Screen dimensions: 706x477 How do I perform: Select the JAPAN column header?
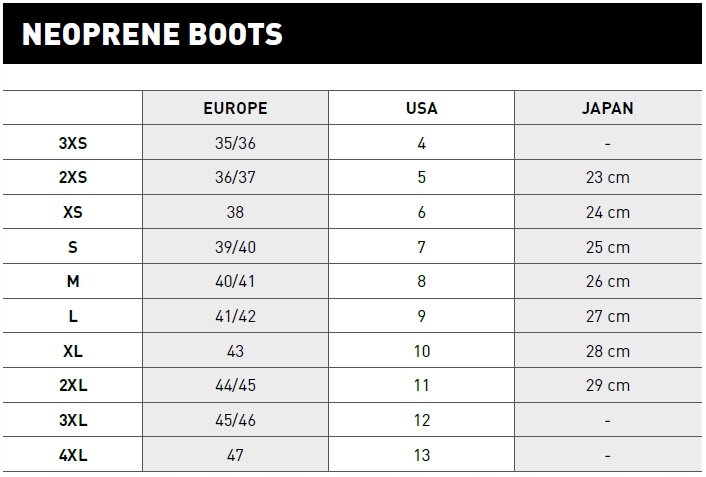point(607,108)
